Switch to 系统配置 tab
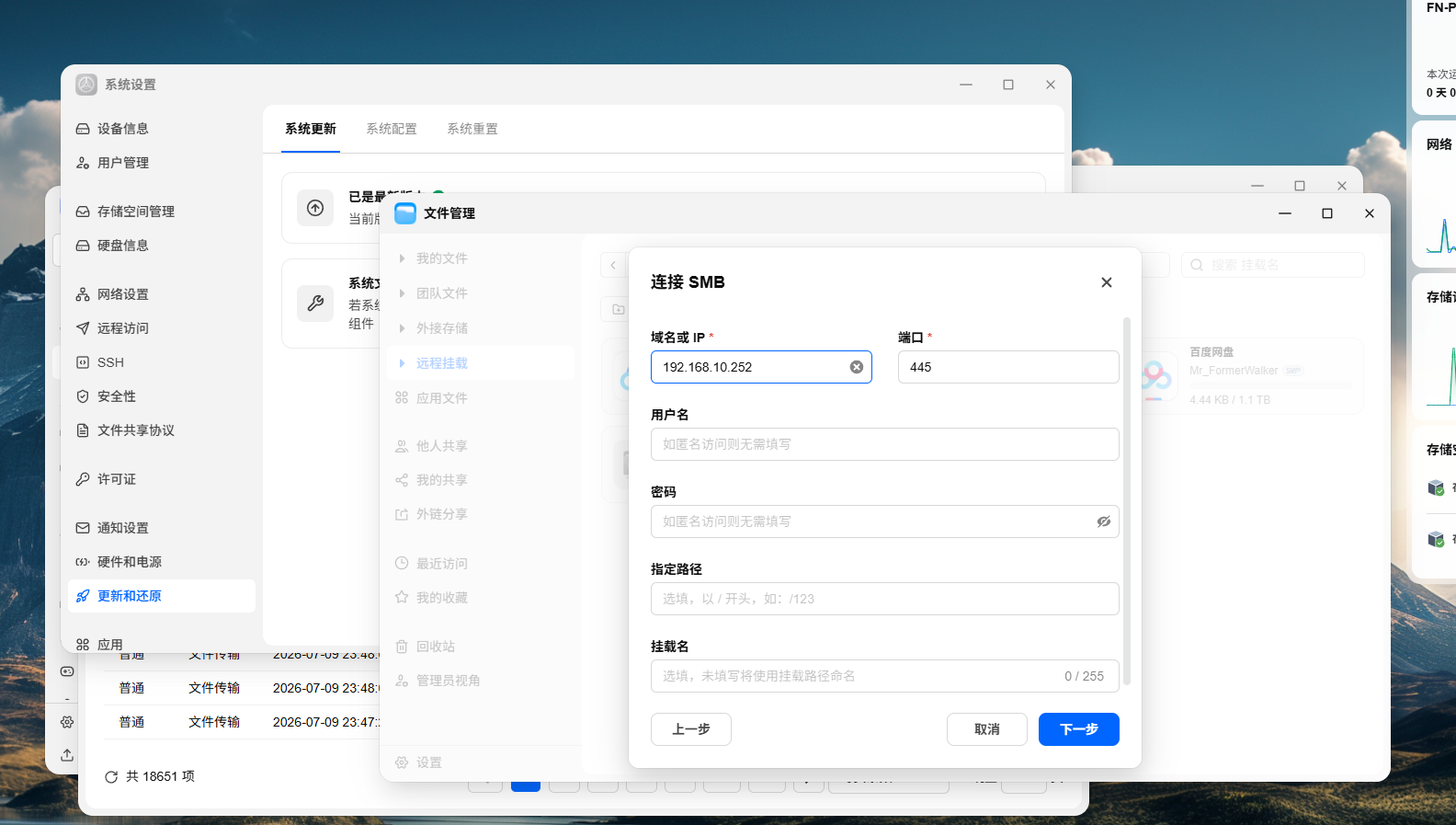 (x=392, y=129)
